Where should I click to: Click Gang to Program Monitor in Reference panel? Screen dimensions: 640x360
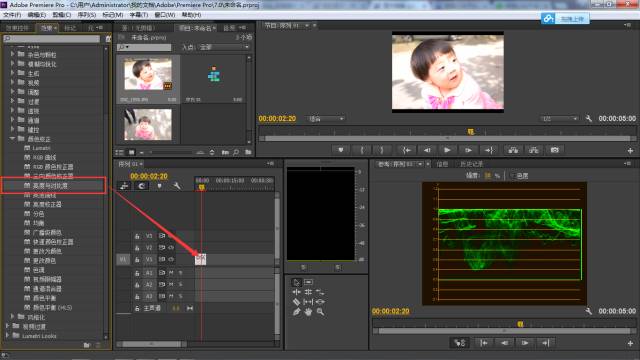pyautogui.click(x=460, y=343)
